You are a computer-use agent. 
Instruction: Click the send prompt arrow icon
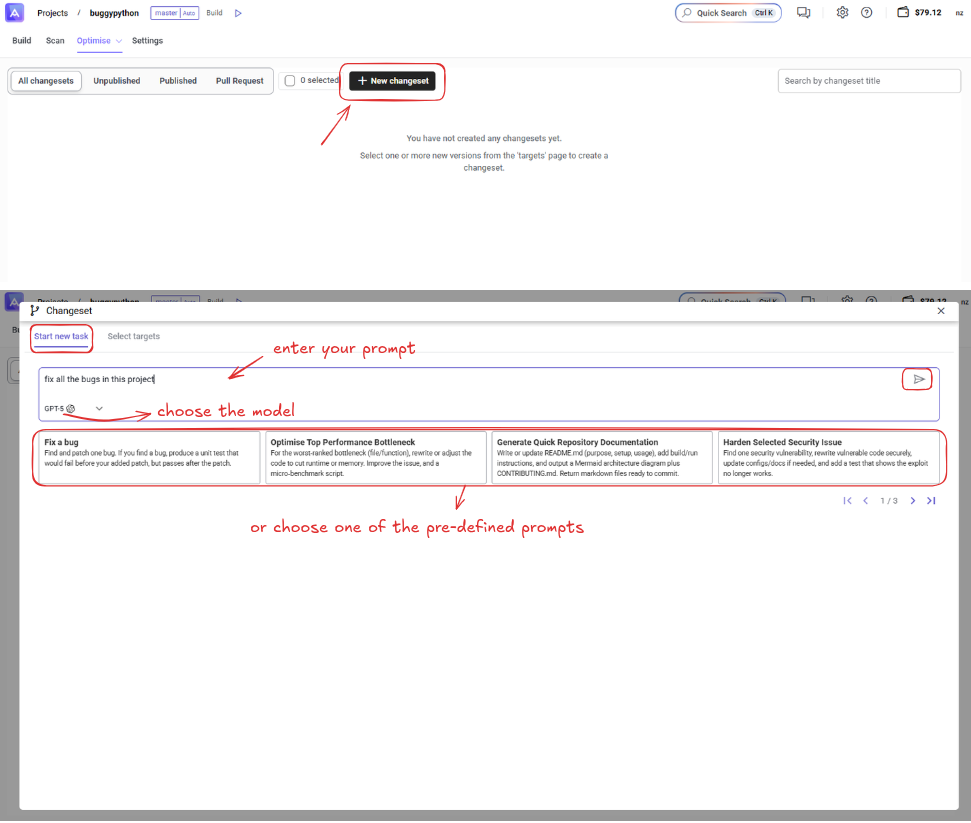(918, 379)
